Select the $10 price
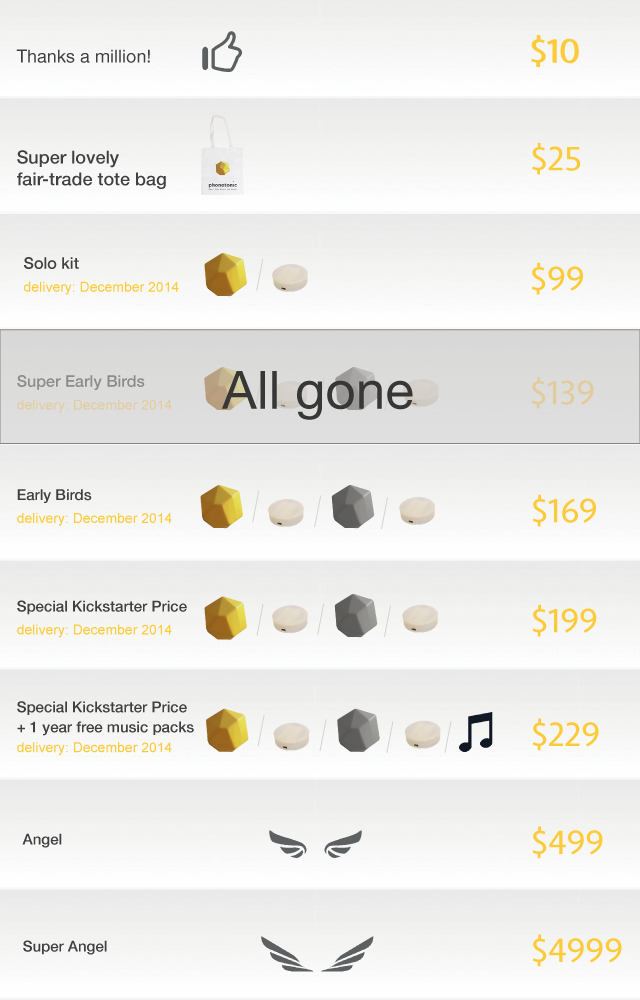Screen dimensions: 640x1000 pyautogui.click(x=555, y=51)
